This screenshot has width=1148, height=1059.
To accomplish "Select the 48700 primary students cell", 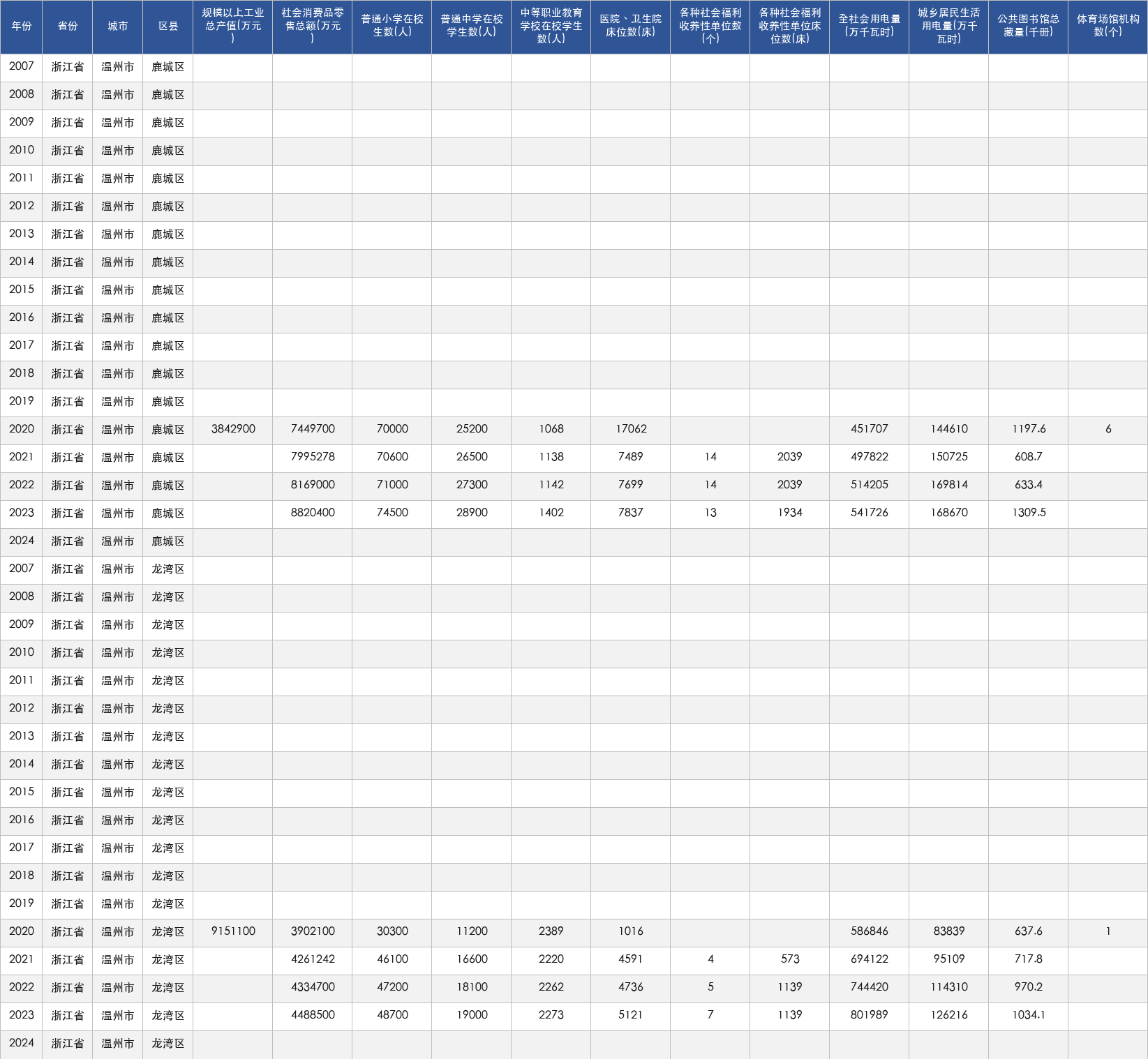I will pyautogui.click(x=392, y=1016).
